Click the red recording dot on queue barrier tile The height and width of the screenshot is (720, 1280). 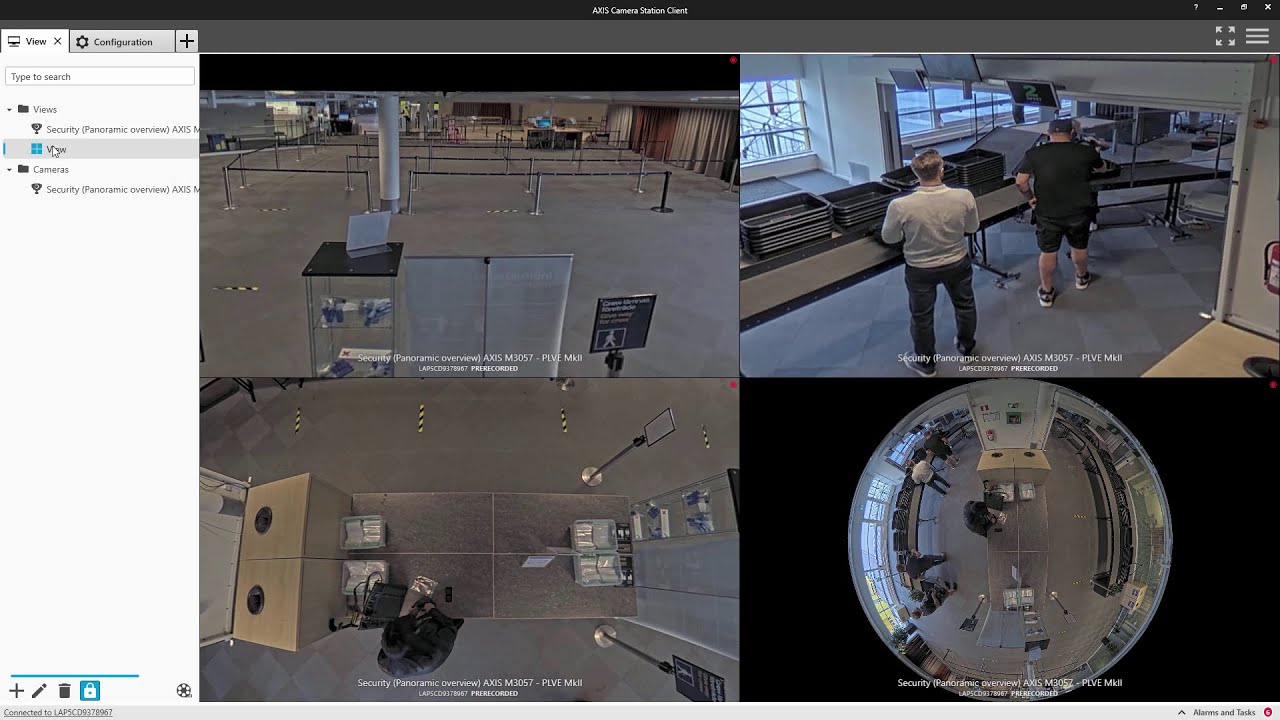click(x=733, y=60)
